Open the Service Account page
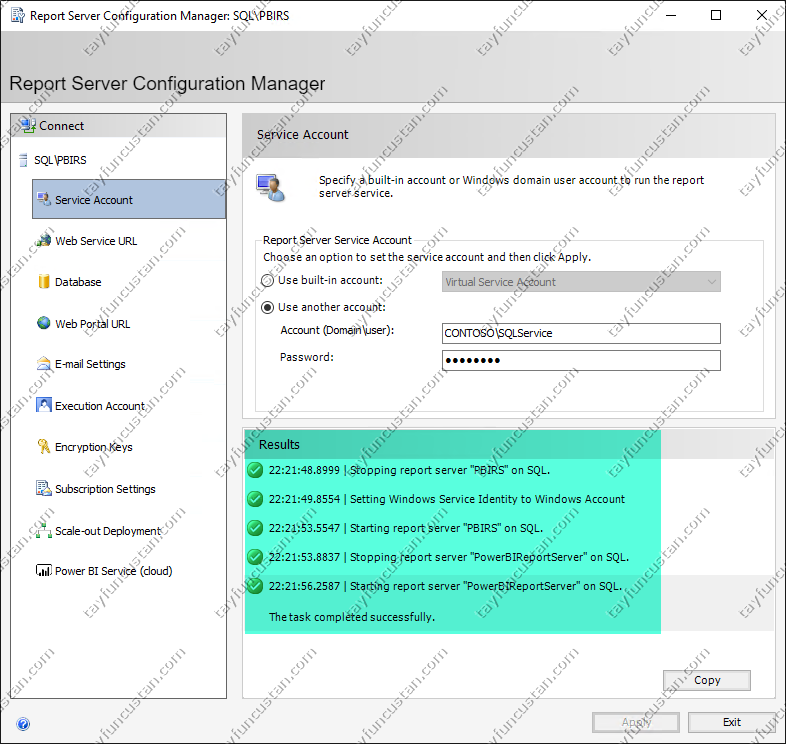This screenshot has height=744, width=786. (129, 199)
